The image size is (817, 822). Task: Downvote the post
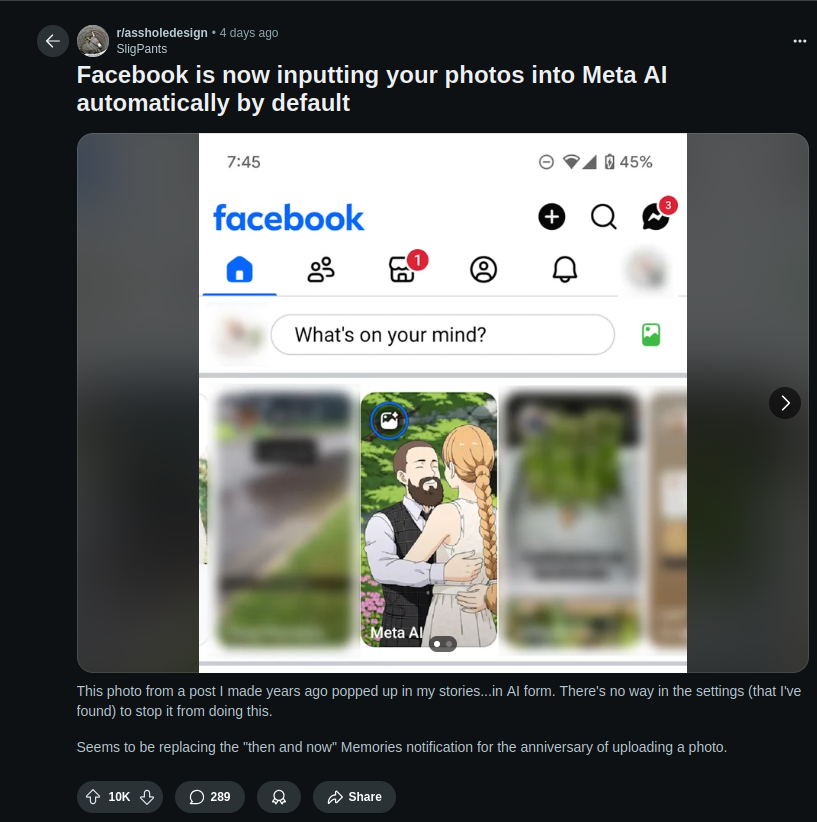click(147, 797)
